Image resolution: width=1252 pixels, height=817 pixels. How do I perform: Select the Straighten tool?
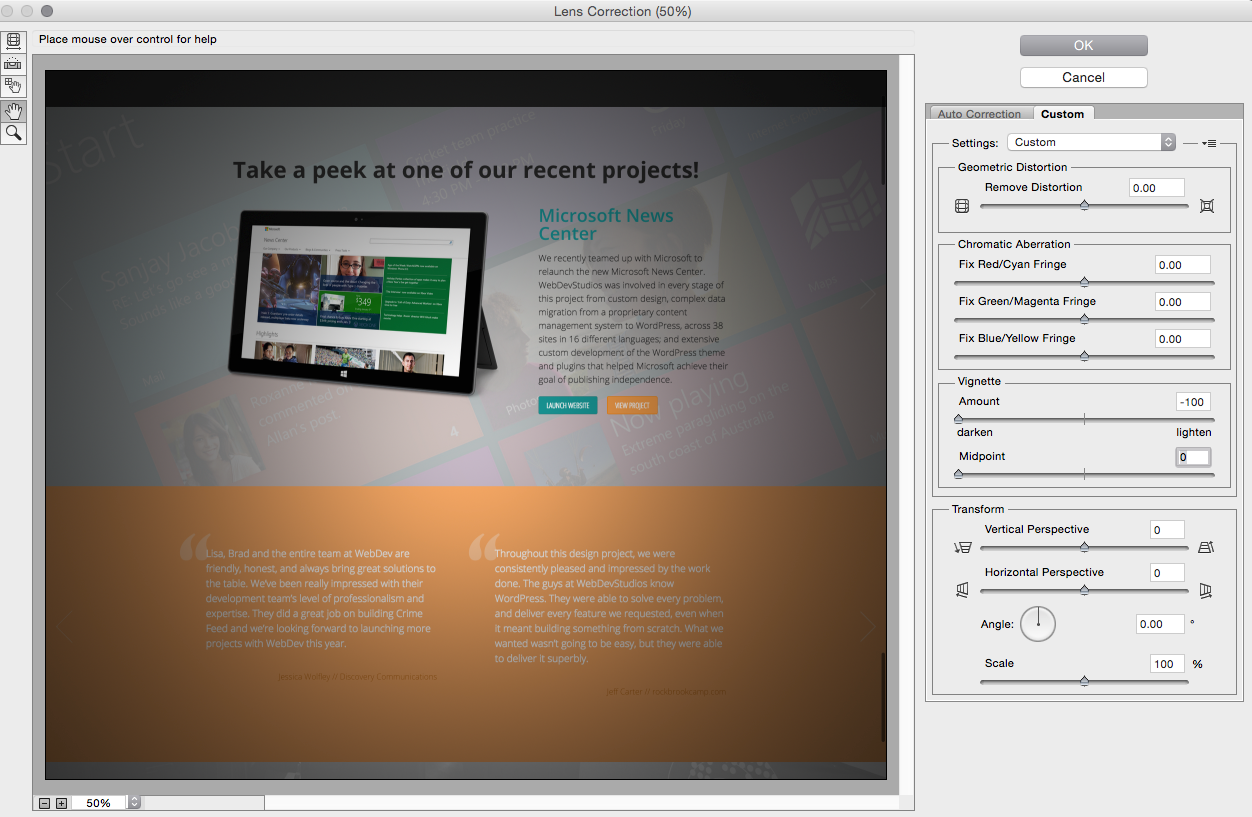(13, 63)
